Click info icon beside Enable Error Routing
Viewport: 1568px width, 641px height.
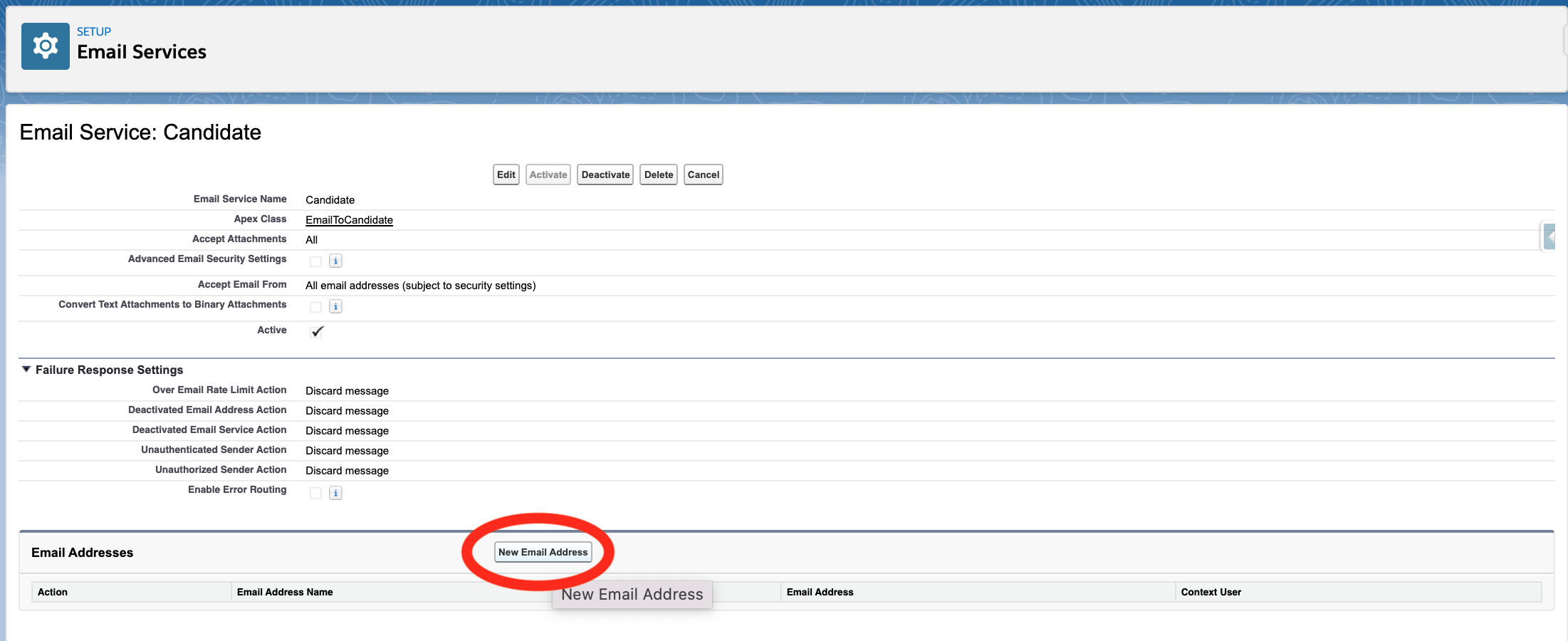(335, 493)
